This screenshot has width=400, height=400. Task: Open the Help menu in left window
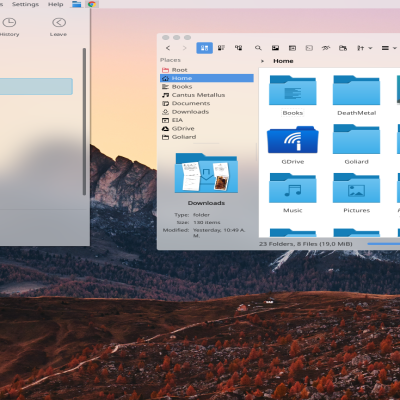tap(55, 4)
